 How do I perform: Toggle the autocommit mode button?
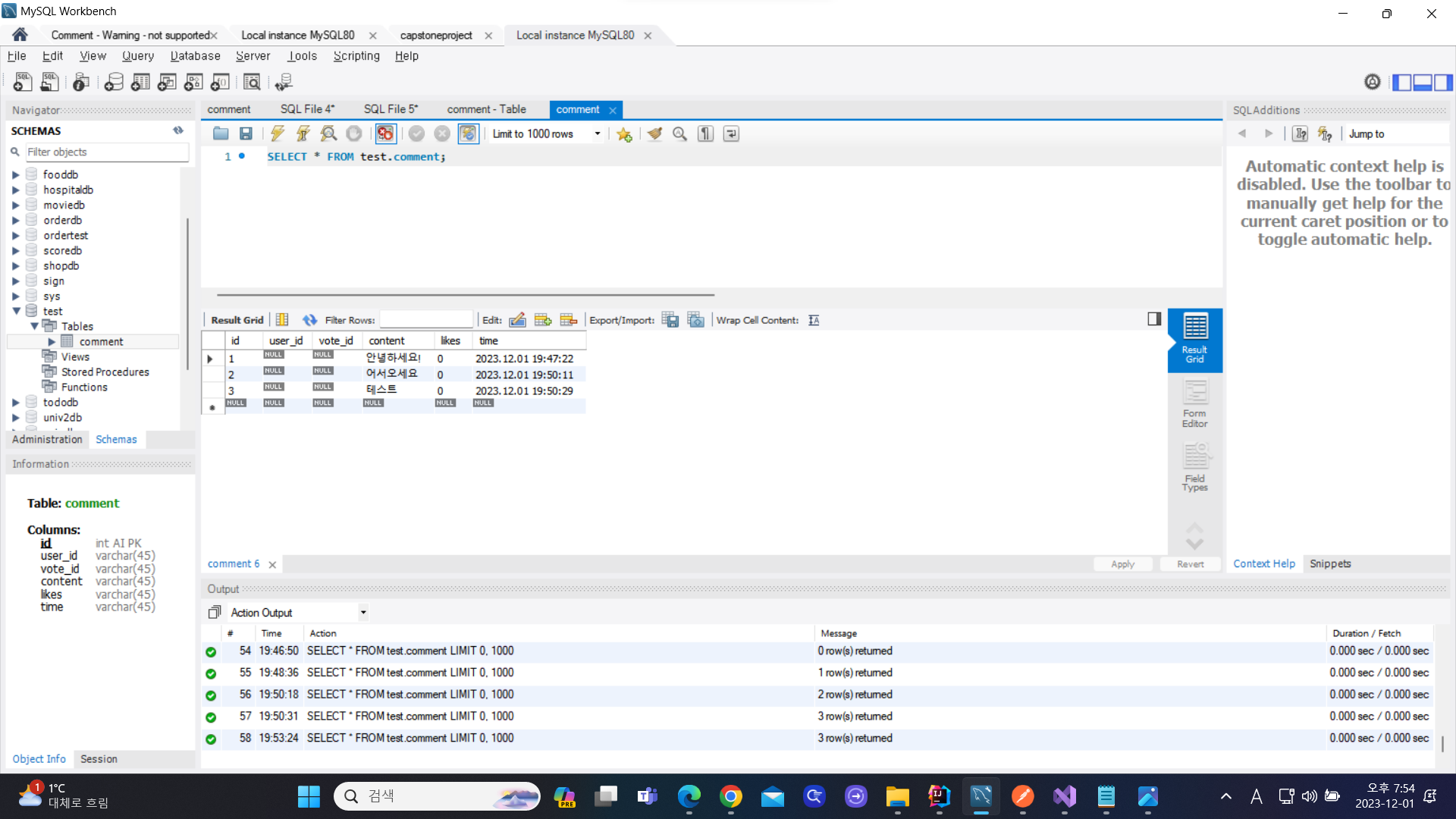tap(468, 134)
